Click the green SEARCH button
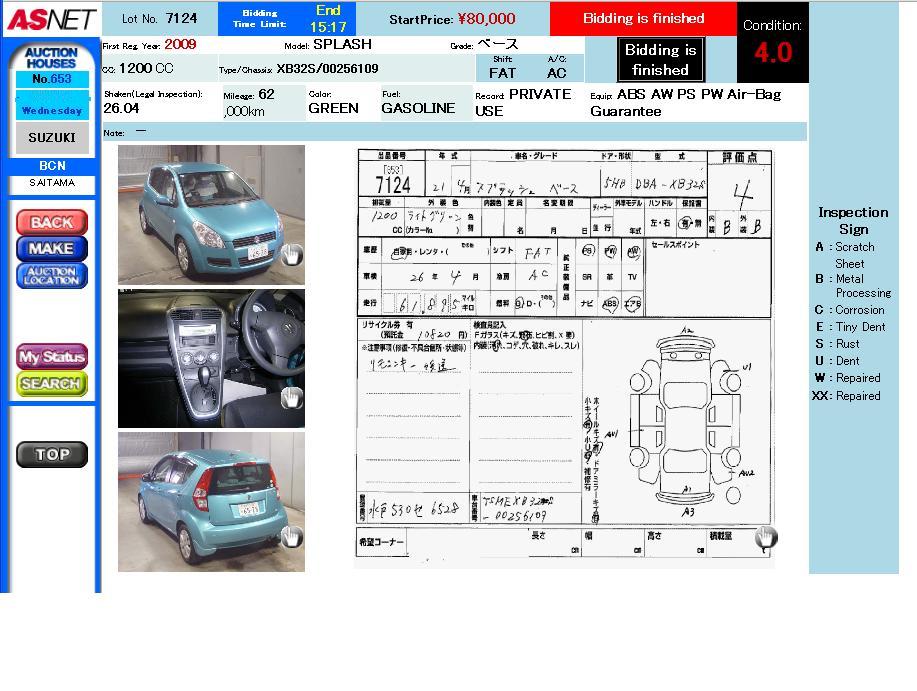 coord(52,383)
